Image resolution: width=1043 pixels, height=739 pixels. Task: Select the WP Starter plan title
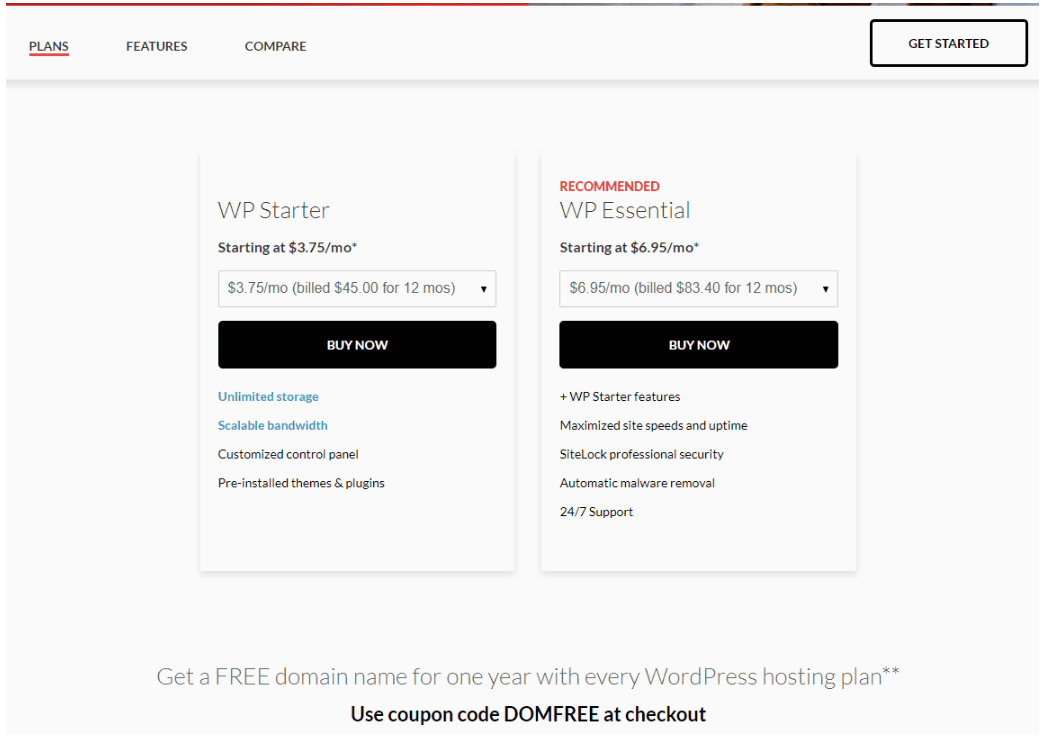(273, 210)
